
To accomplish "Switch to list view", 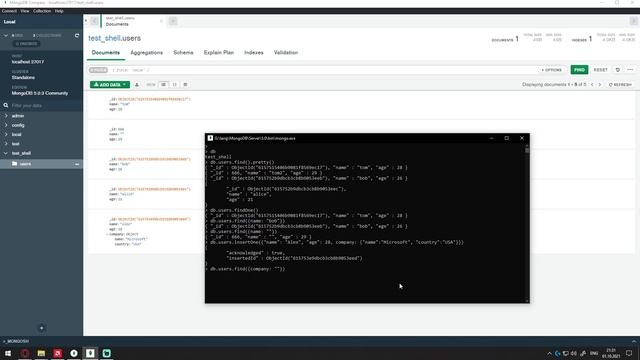I will point(163,84).
